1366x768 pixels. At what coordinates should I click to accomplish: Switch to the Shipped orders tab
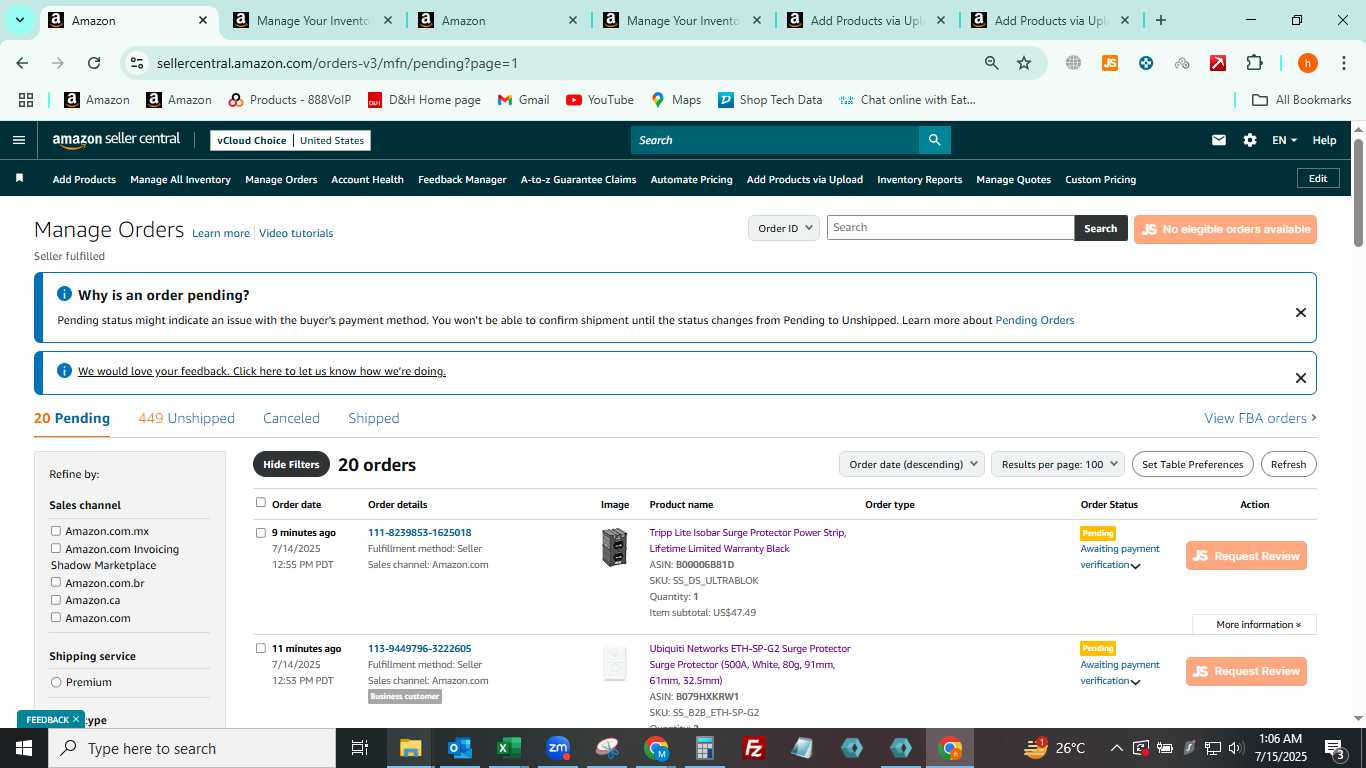pos(374,418)
